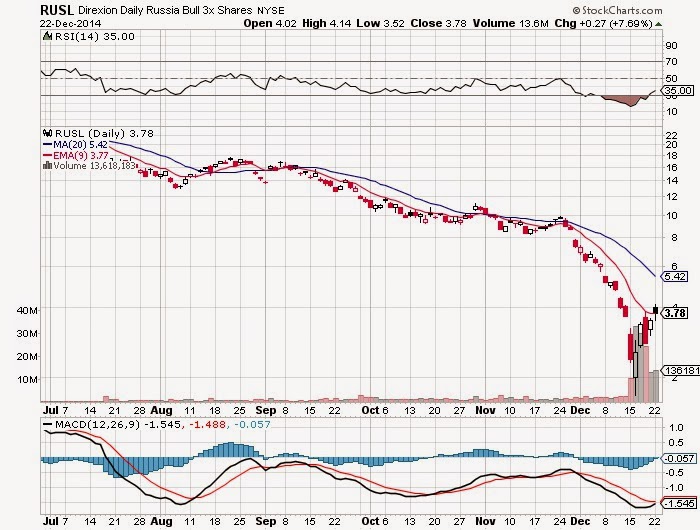The width and height of the screenshot is (700, 530).
Task: Click the RUSL (Daily) 3.78 label
Action: (104, 134)
